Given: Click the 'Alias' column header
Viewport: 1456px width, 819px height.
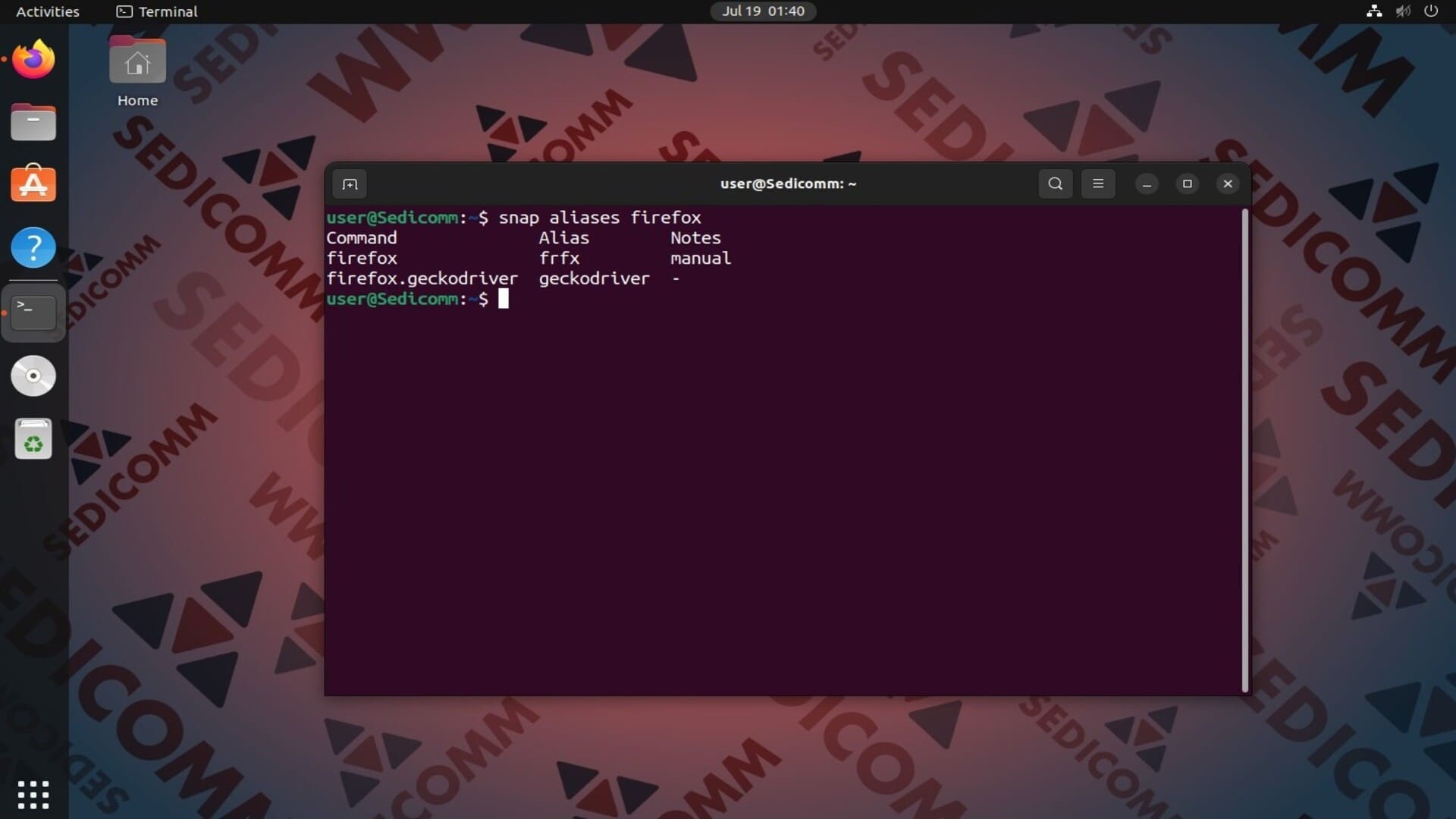Looking at the screenshot, I should (563, 238).
